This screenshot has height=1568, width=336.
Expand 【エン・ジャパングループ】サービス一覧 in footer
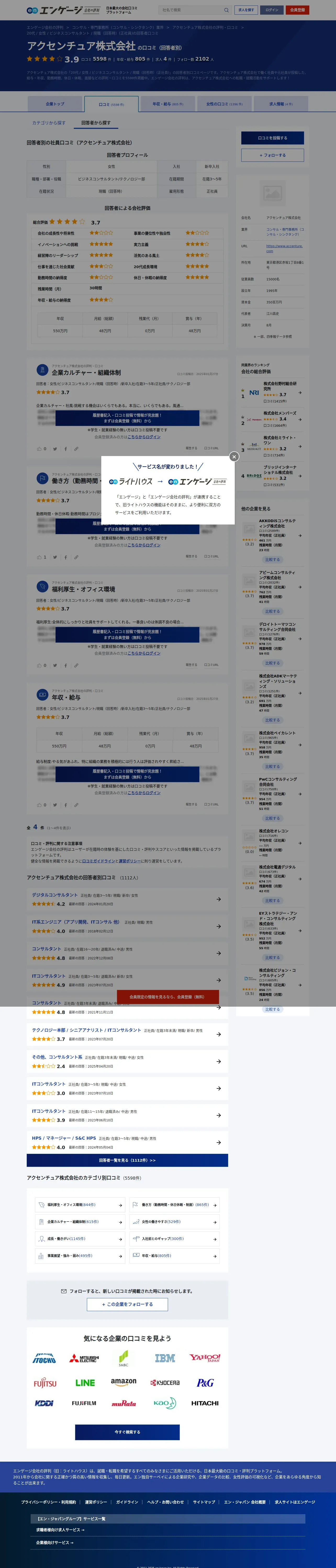168,1518
